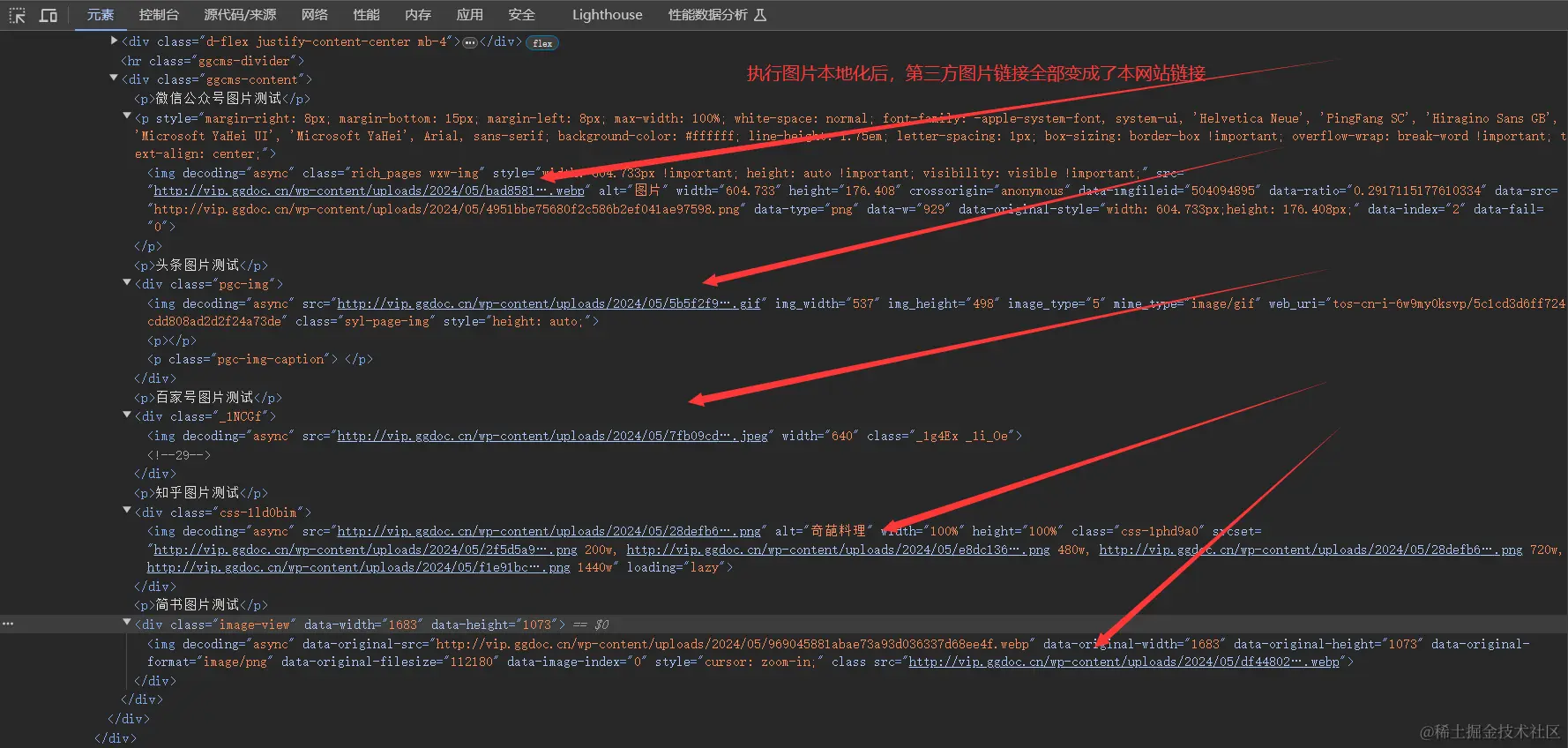Image resolution: width=1568 pixels, height=748 pixels.
Task: Activate the inspect element picker icon
Action: (x=18, y=15)
